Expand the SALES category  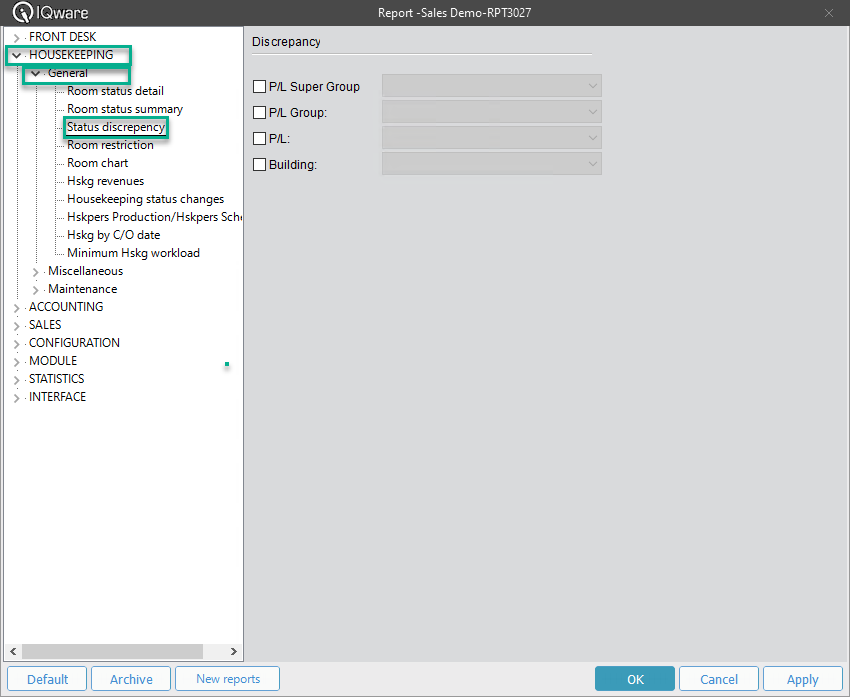pyautogui.click(x=16, y=326)
